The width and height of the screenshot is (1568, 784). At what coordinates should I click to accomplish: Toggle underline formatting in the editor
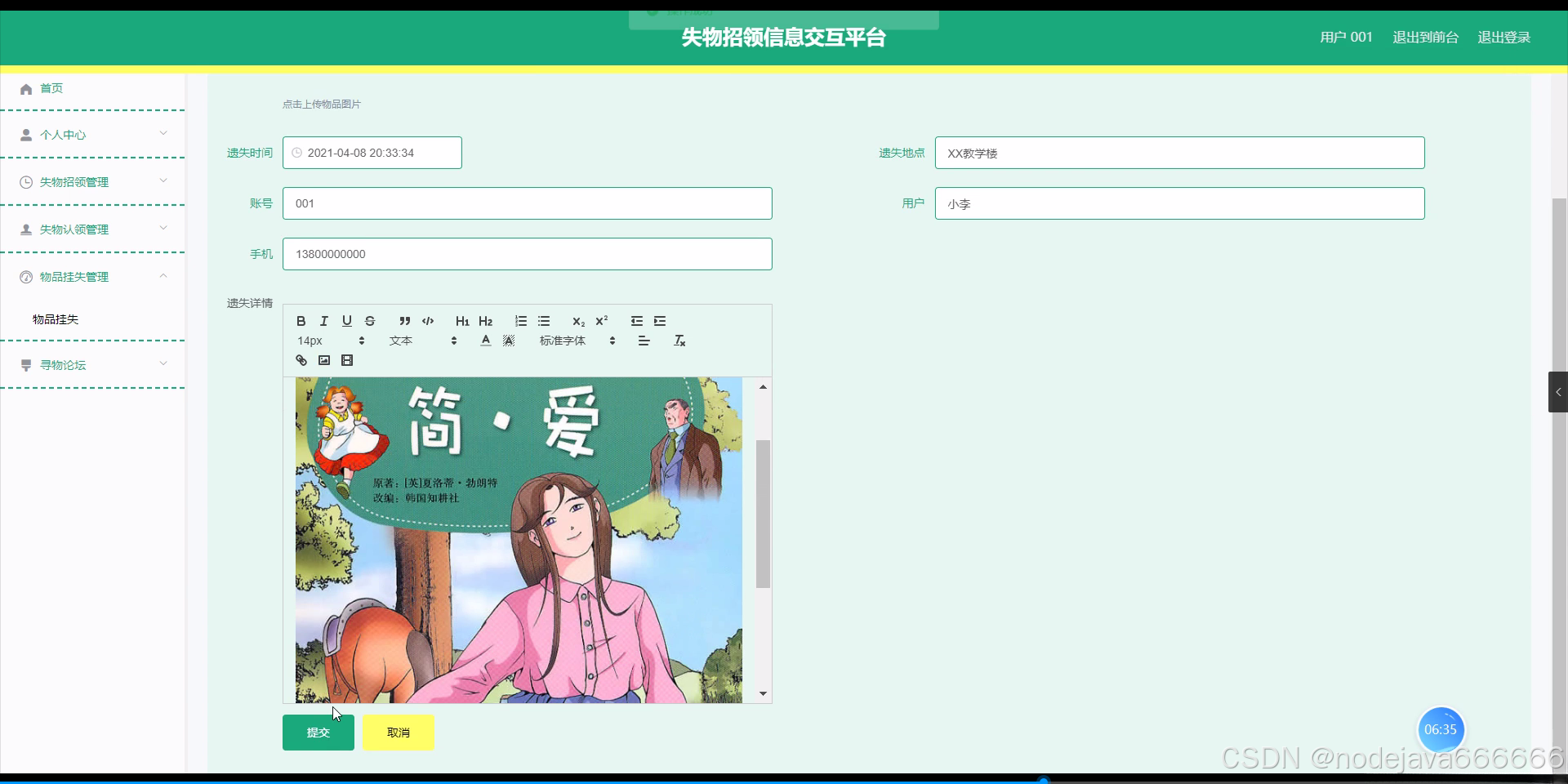(347, 321)
